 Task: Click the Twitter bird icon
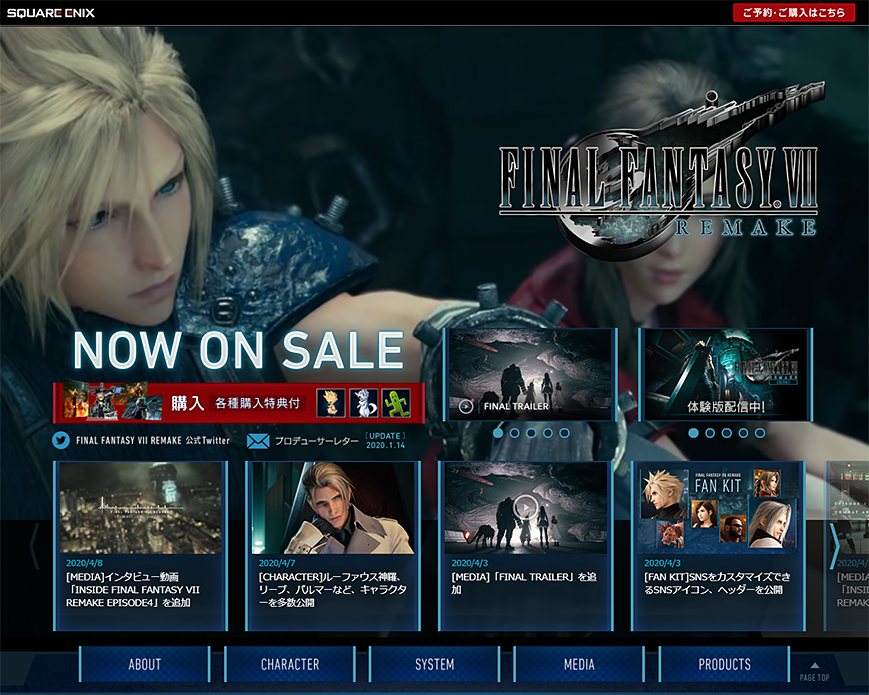[62, 440]
